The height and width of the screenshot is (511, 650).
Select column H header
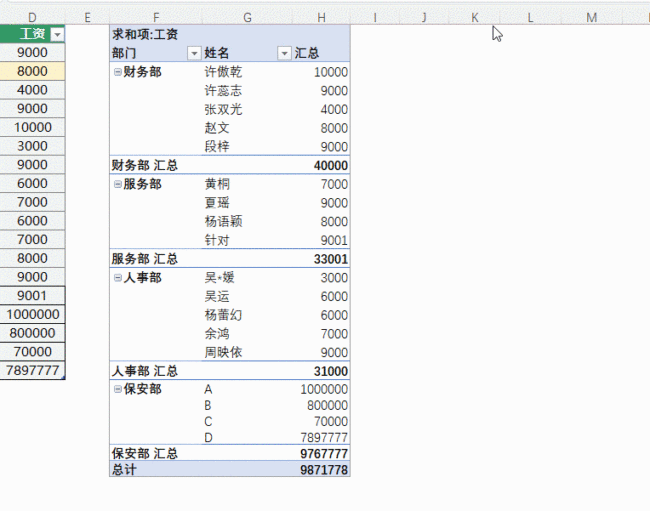320,16
